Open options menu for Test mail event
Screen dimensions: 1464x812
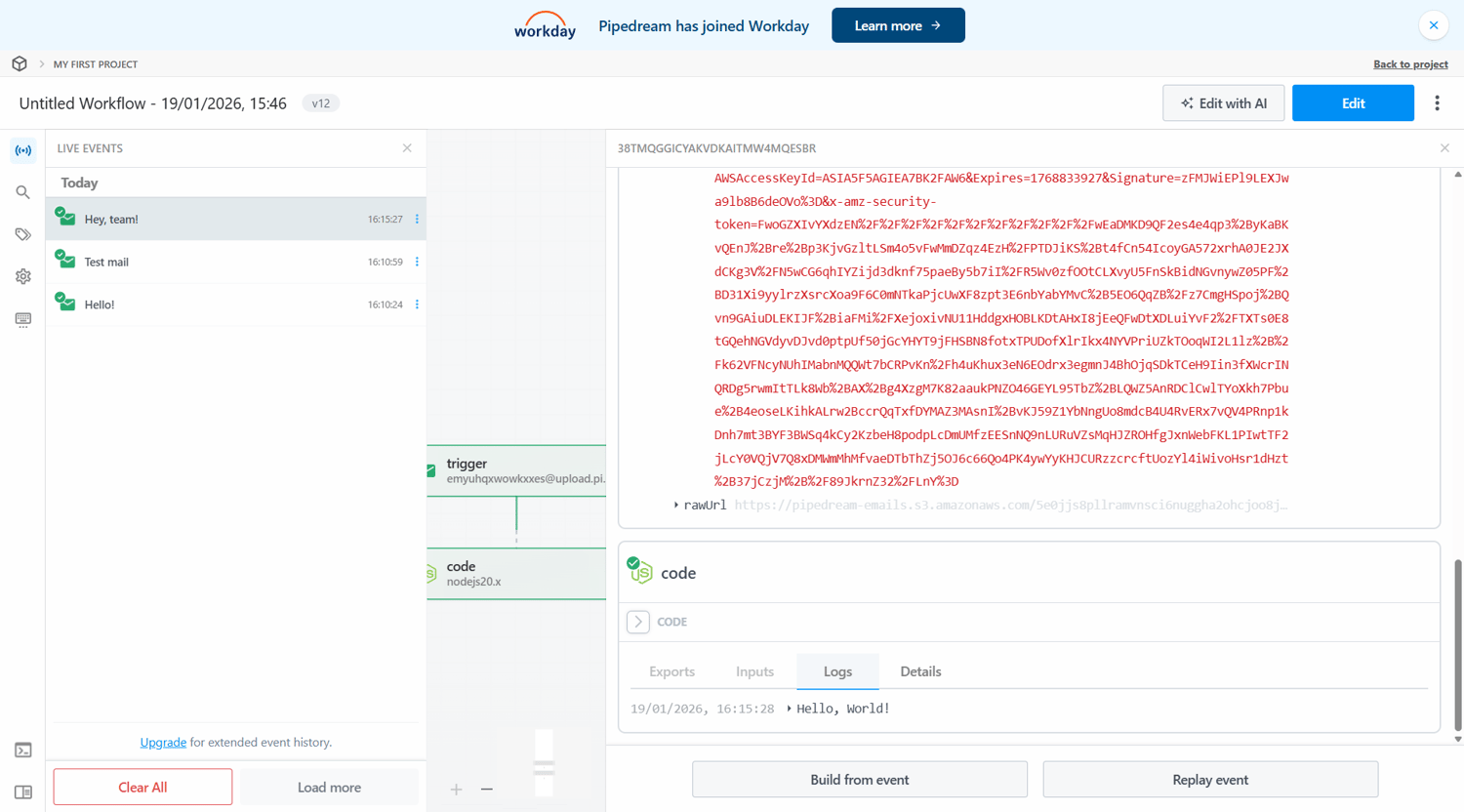[417, 262]
